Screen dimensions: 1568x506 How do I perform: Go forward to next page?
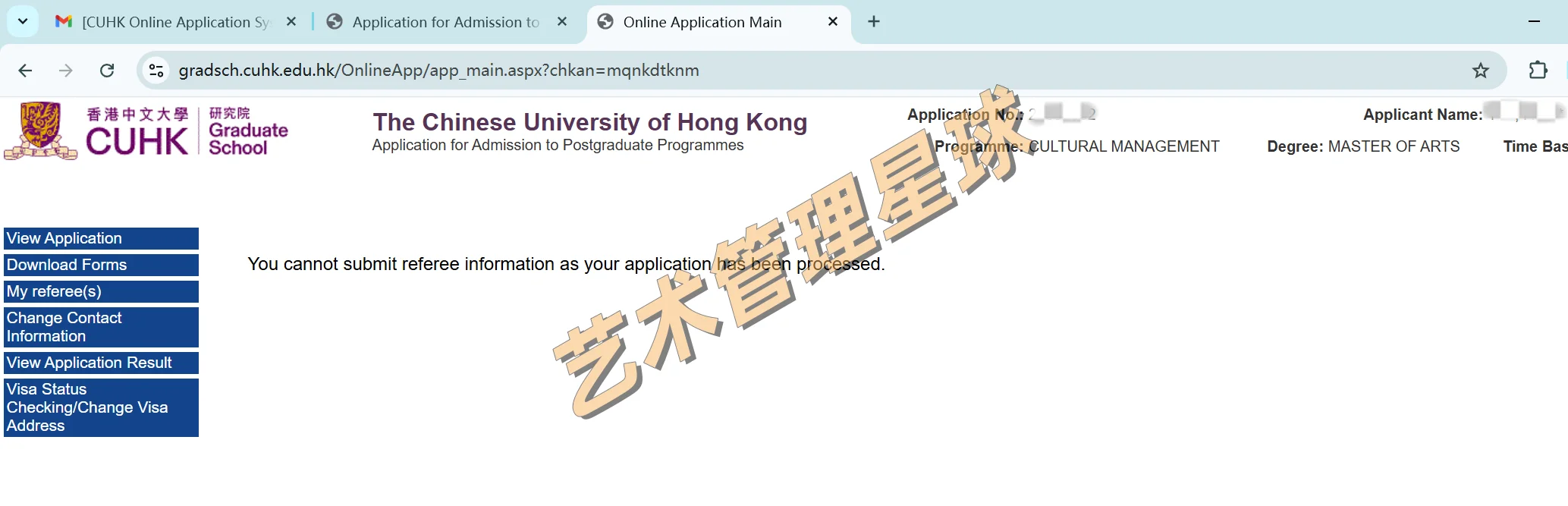coord(66,71)
